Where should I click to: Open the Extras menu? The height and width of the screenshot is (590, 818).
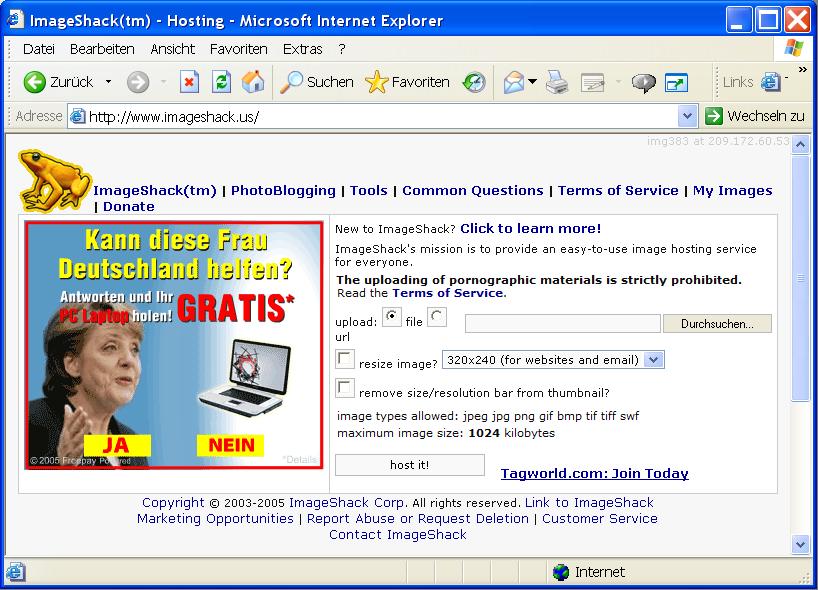(x=303, y=49)
